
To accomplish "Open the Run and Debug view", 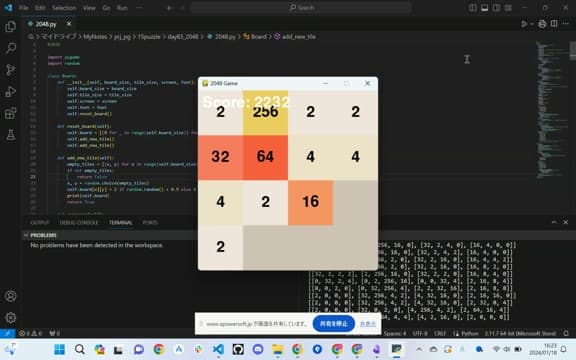I will [11, 91].
